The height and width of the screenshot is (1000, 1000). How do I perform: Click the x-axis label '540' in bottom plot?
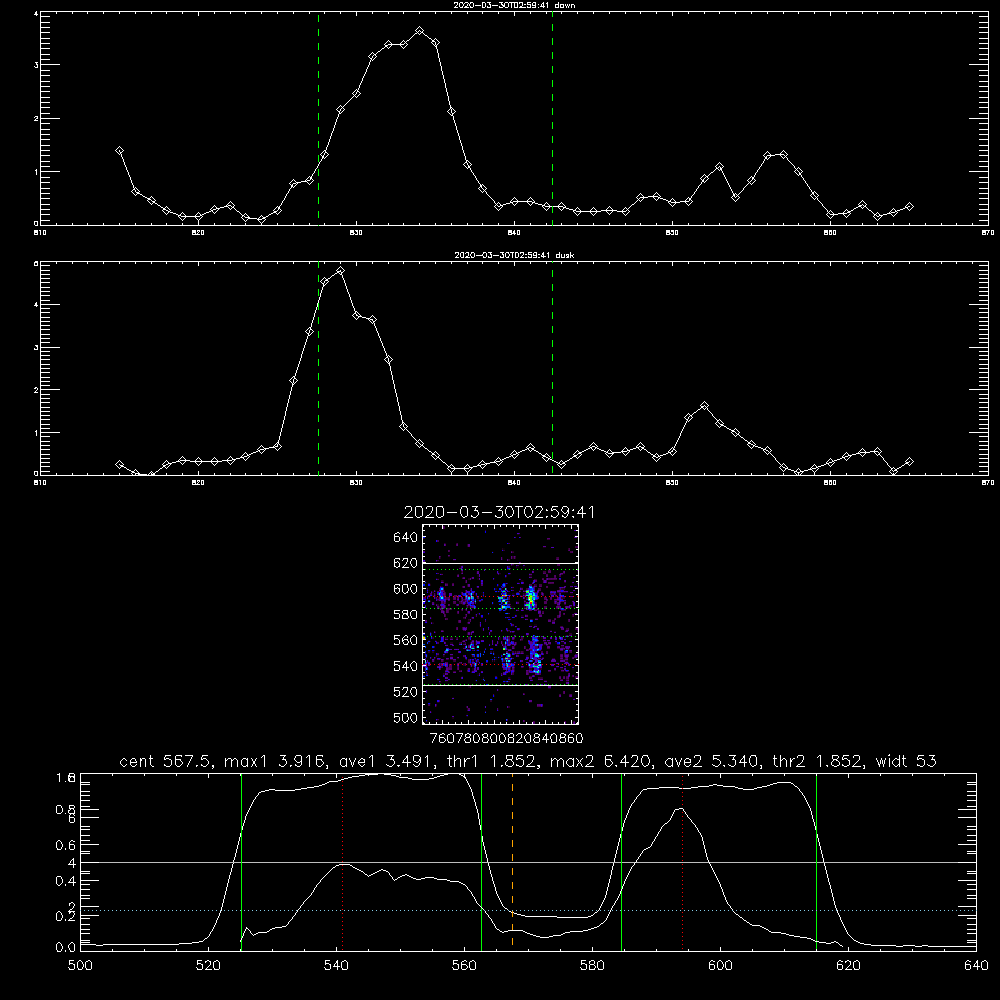point(336,966)
